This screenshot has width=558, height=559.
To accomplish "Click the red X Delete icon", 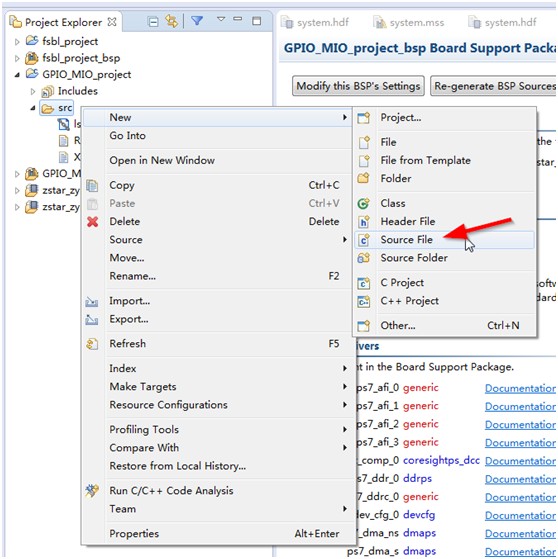I will [x=93, y=222].
